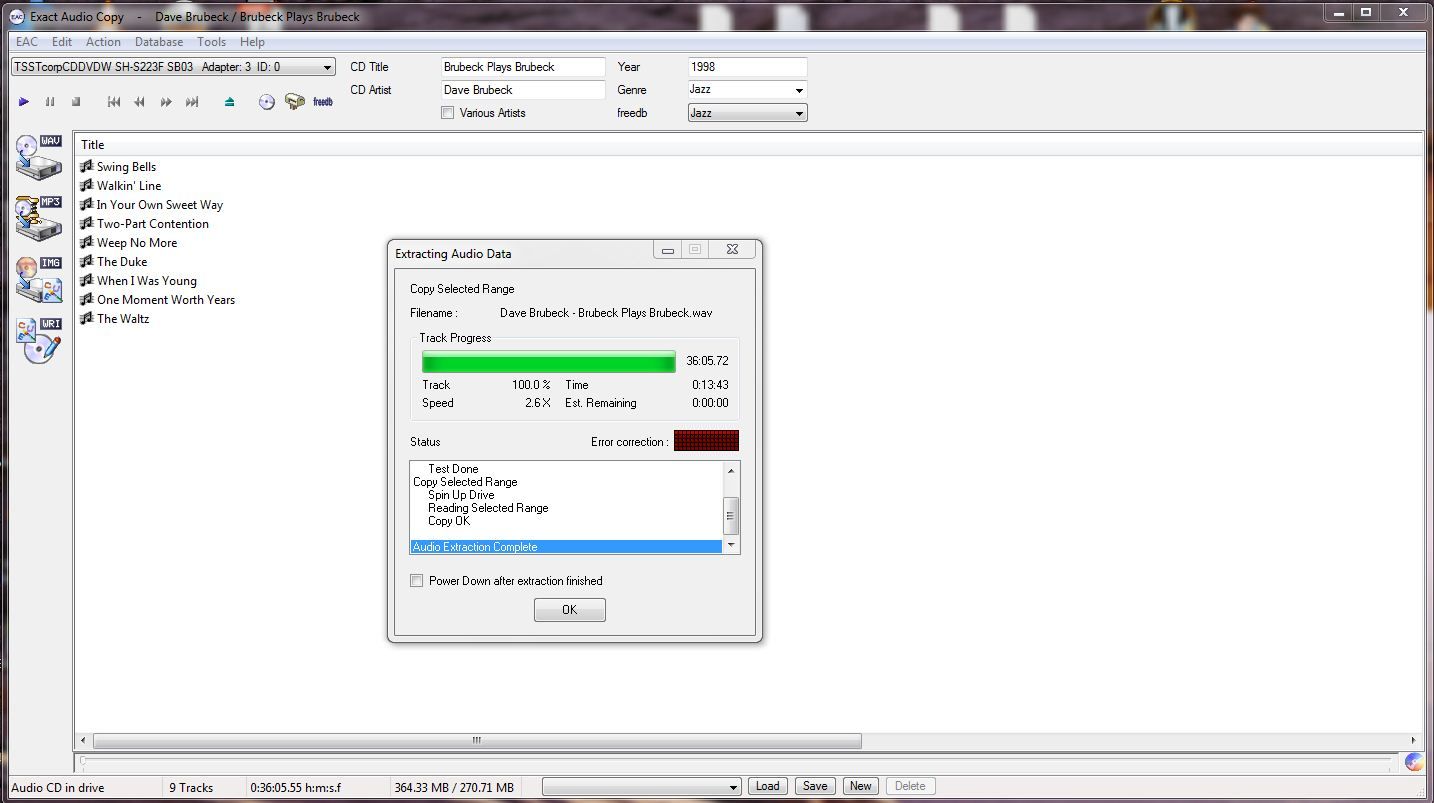Click the Save profile button

(x=815, y=786)
